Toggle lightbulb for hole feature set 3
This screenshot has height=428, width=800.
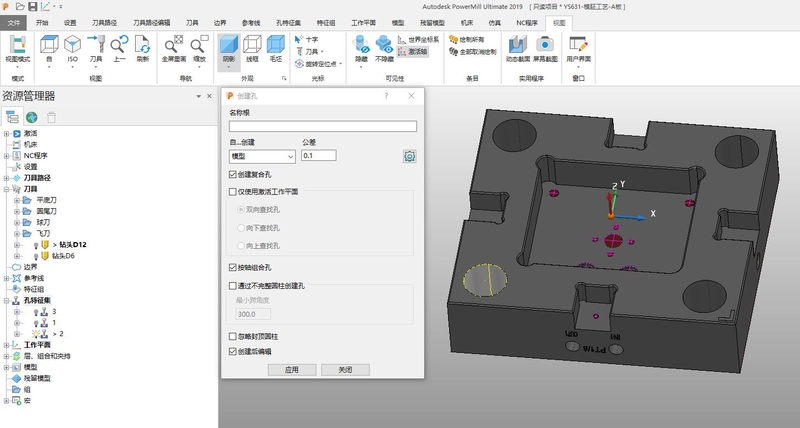[x=36, y=312]
